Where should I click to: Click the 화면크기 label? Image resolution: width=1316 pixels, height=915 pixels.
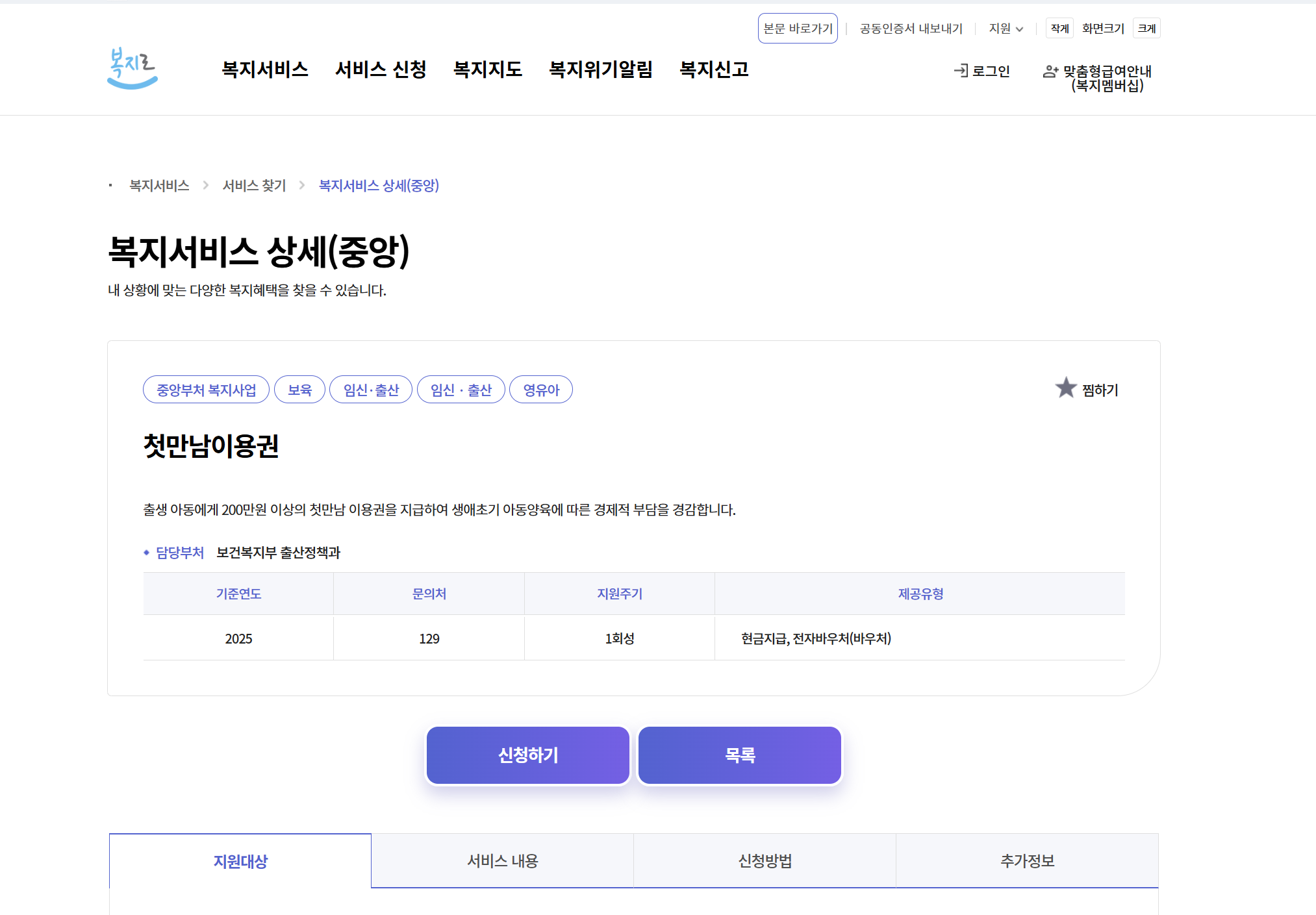point(1103,29)
